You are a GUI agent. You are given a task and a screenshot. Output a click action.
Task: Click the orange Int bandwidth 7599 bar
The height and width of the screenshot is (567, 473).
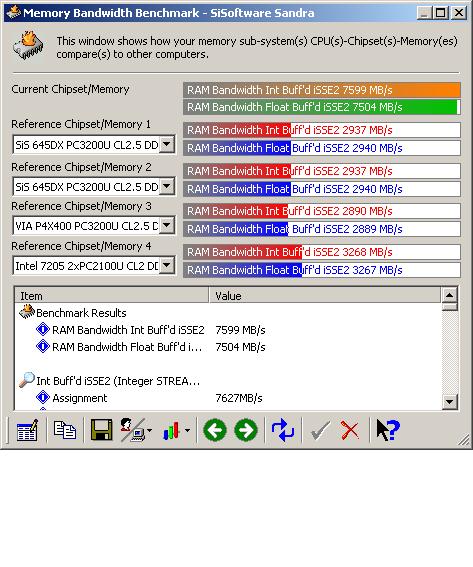321,90
